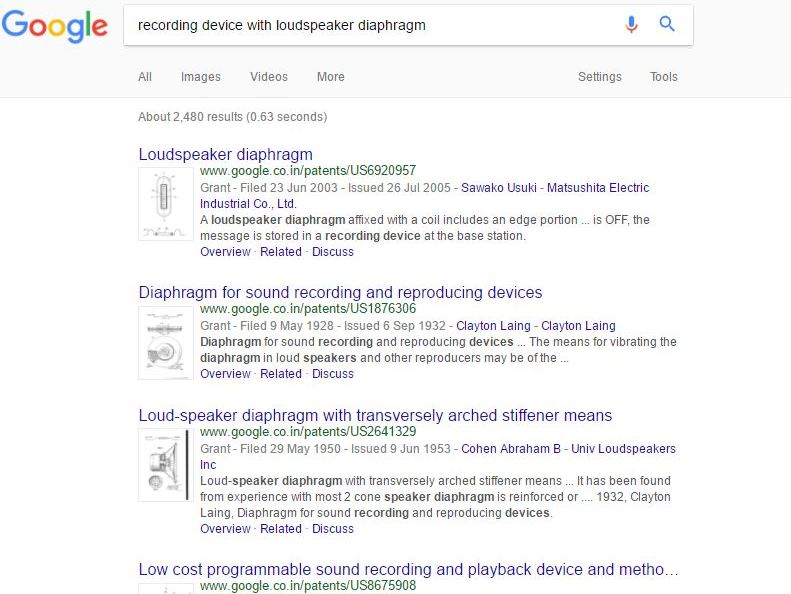Click in the search query text field

click(370, 25)
